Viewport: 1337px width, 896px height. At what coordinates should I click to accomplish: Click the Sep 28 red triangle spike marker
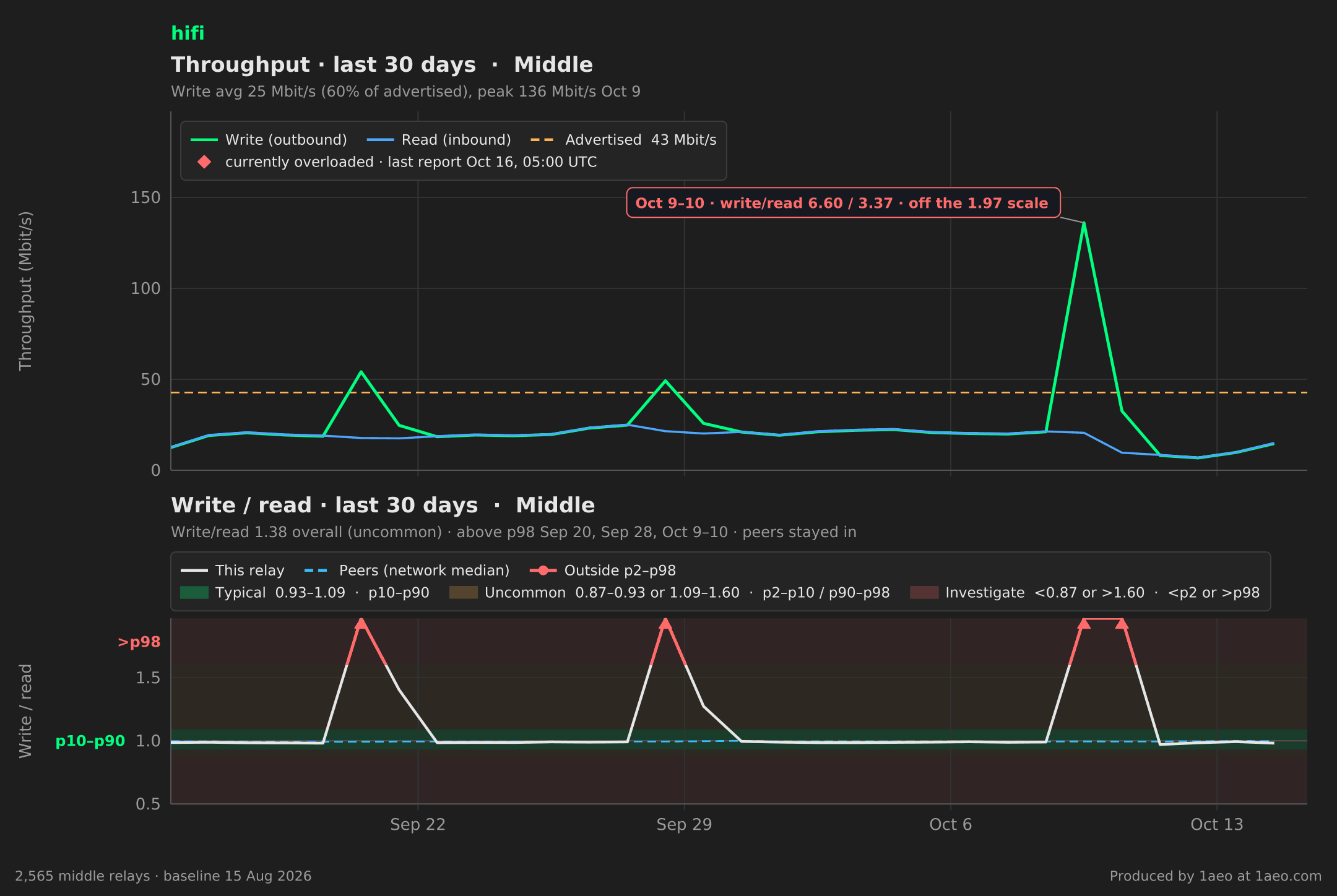coord(665,623)
